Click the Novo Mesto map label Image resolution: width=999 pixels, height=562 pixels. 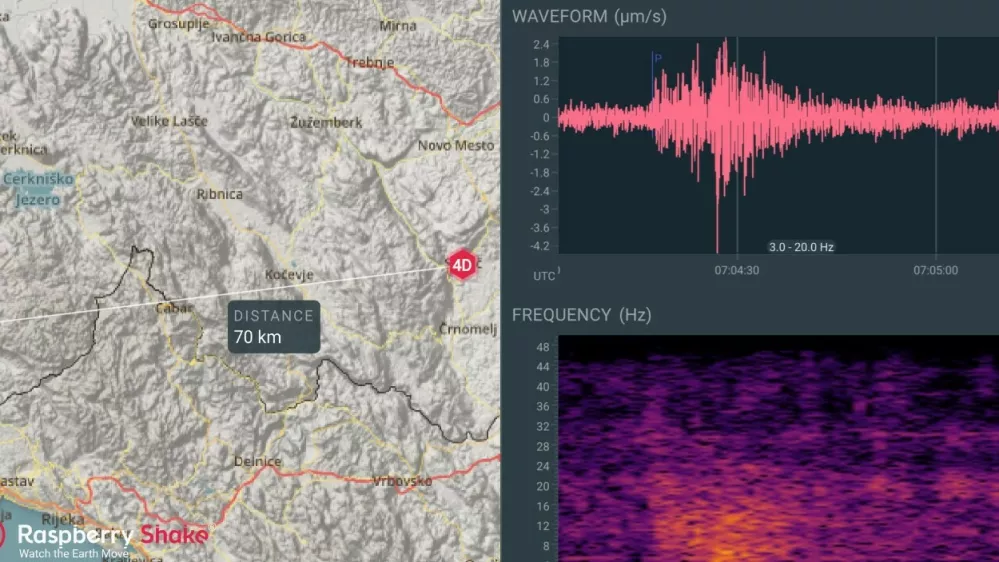pyautogui.click(x=455, y=145)
